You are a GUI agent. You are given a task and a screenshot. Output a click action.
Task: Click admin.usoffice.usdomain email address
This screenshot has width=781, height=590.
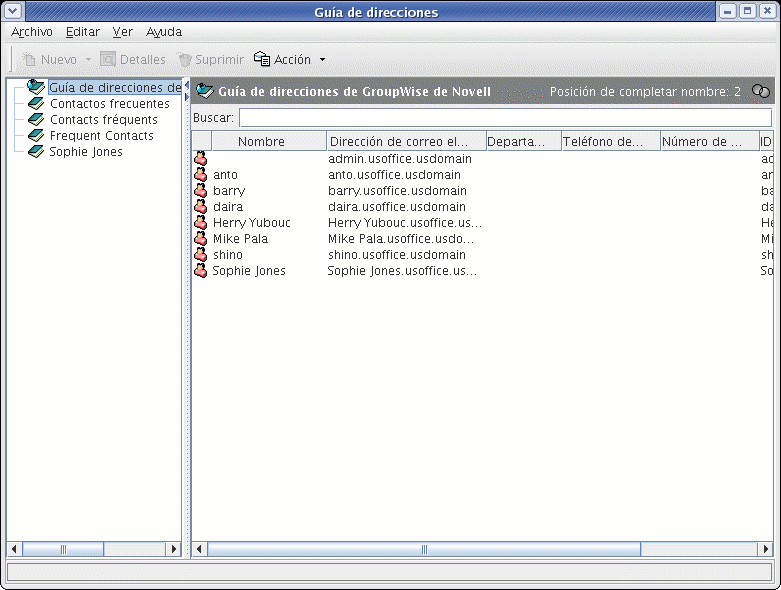[399, 159]
